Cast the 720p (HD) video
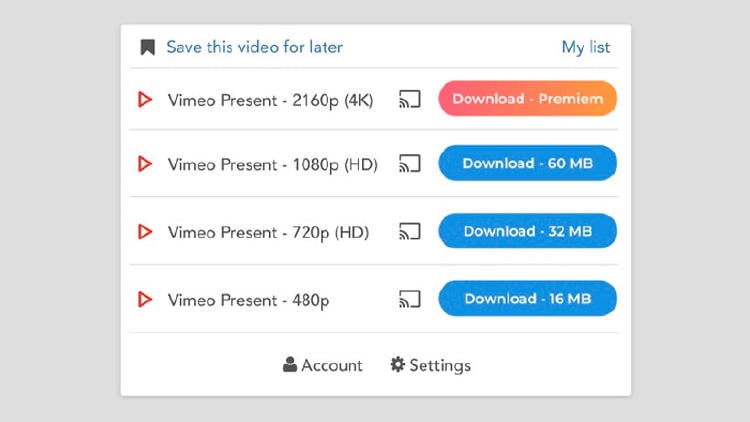Viewport: 750px width, 422px height. [x=409, y=232]
